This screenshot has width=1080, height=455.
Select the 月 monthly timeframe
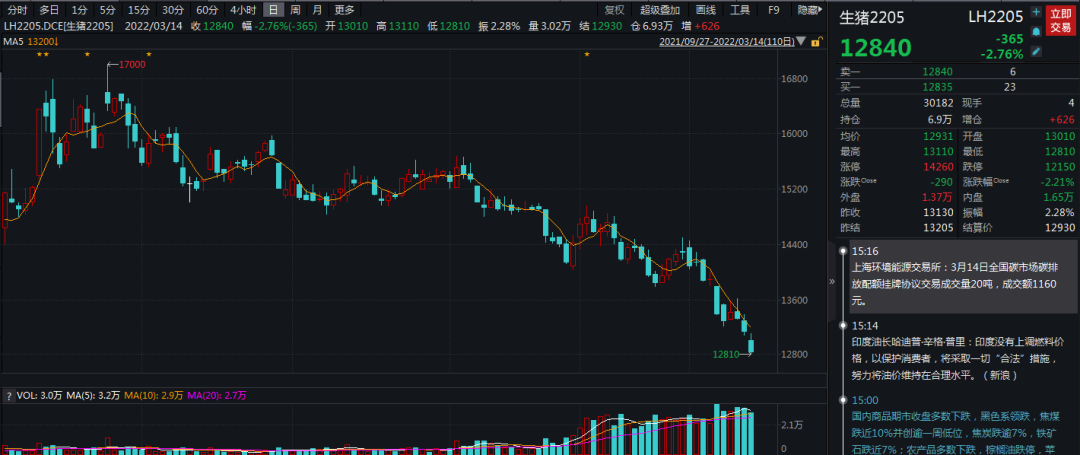pos(317,10)
